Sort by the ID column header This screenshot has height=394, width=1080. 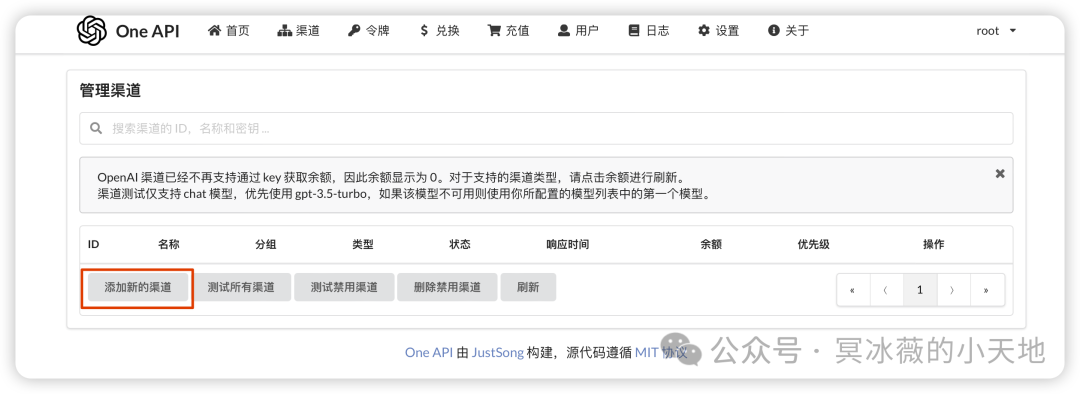[93, 245]
